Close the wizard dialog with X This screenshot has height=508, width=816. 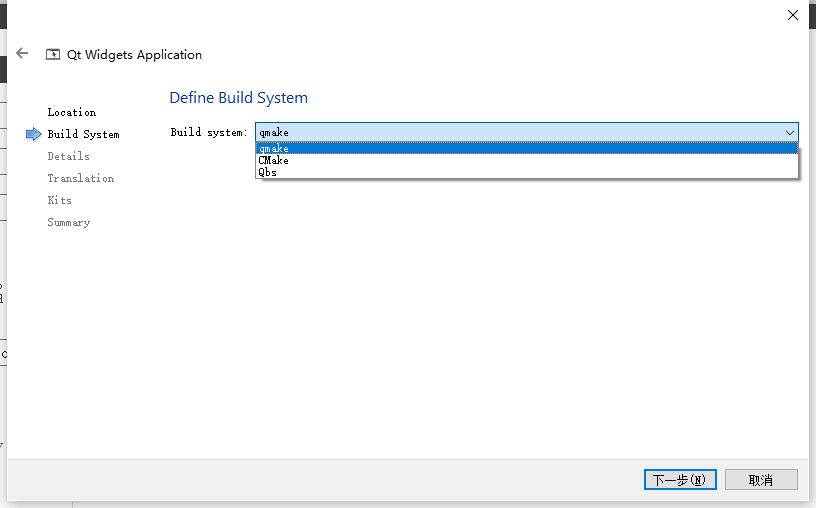pyautogui.click(x=793, y=15)
